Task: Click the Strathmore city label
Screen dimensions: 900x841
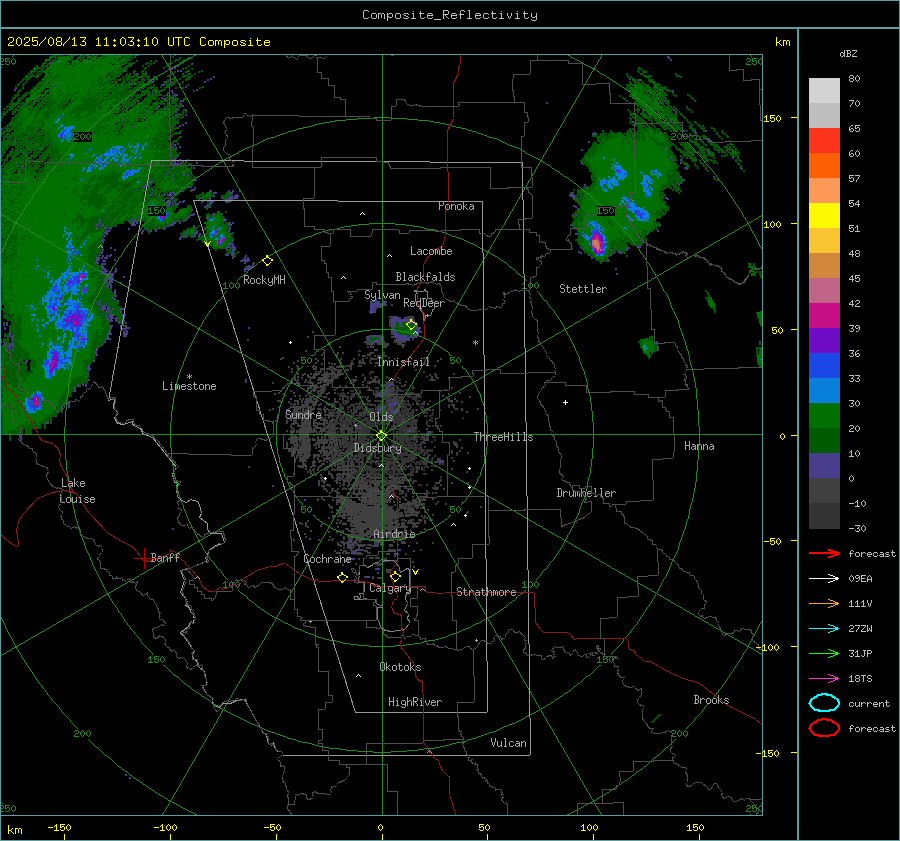Action: [x=486, y=592]
